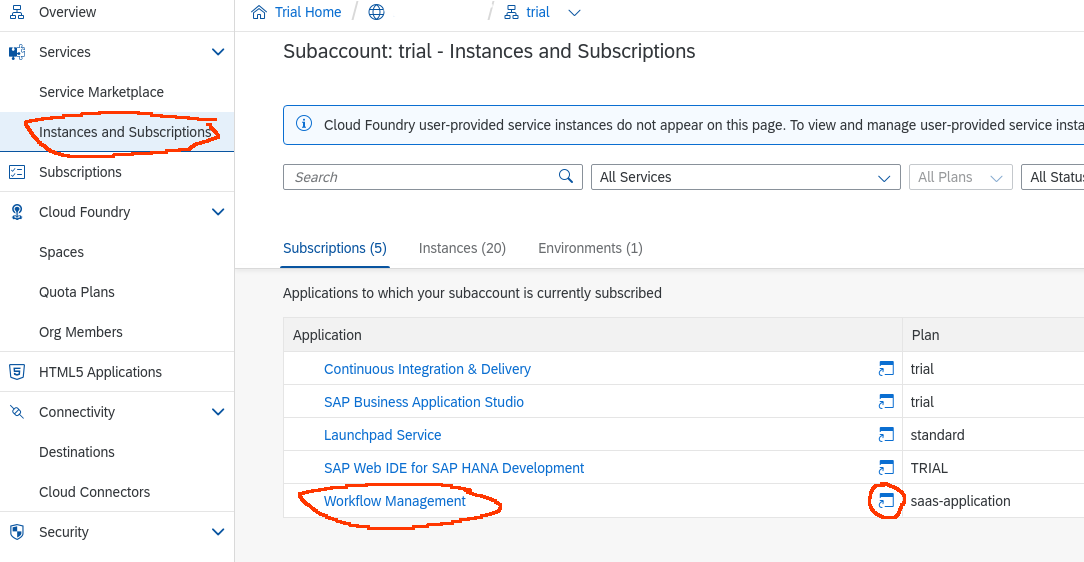
Task: Click the subaccount icon beside trial breadcrumb
Action: pos(511,12)
